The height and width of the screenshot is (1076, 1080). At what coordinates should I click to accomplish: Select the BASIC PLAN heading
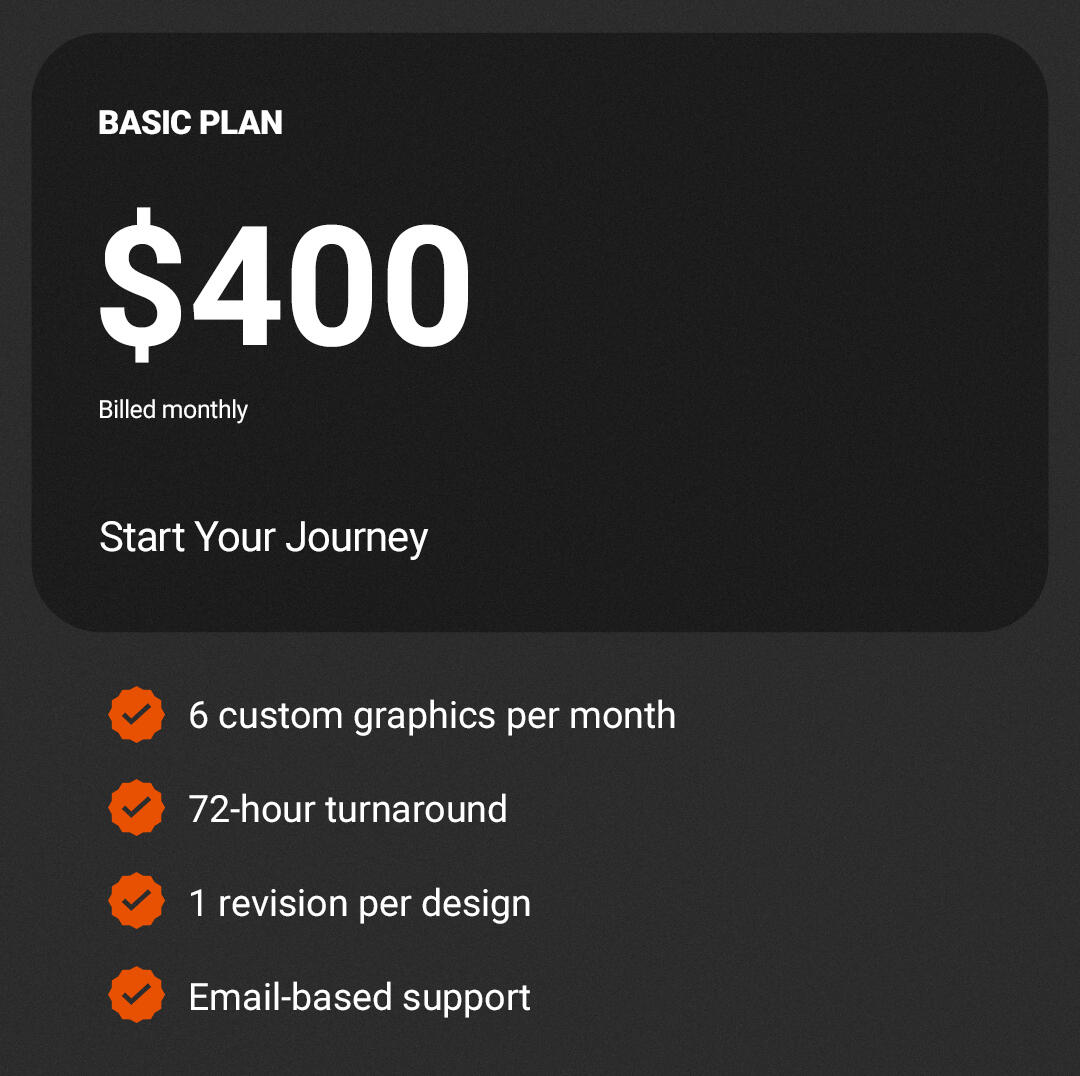pos(190,123)
